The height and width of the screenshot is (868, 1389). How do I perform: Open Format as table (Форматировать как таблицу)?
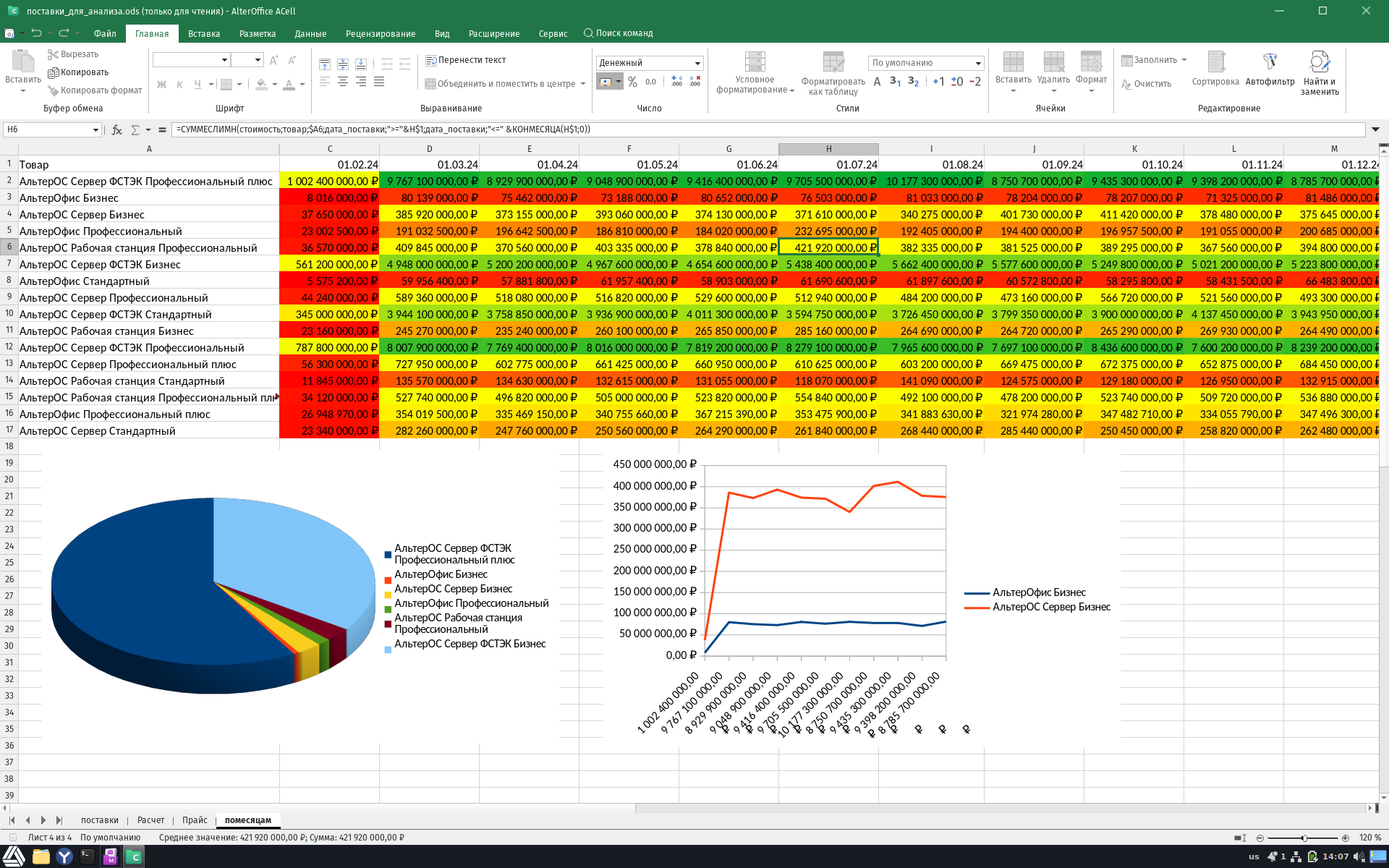click(x=833, y=73)
